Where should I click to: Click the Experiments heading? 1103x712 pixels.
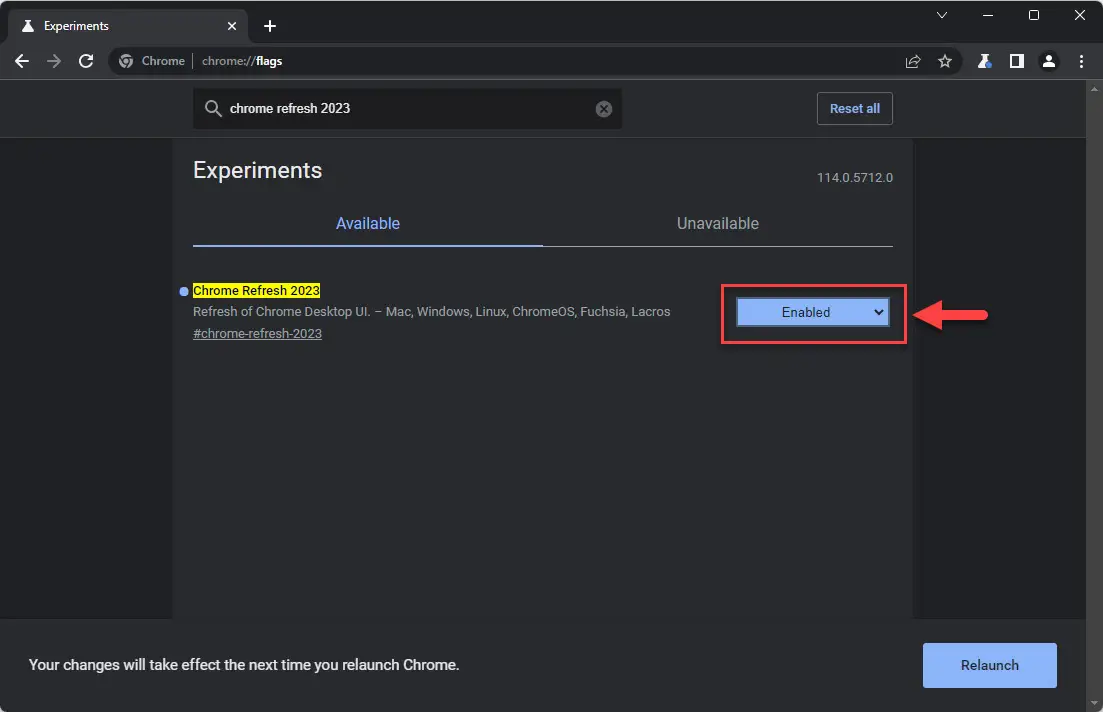click(x=257, y=171)
